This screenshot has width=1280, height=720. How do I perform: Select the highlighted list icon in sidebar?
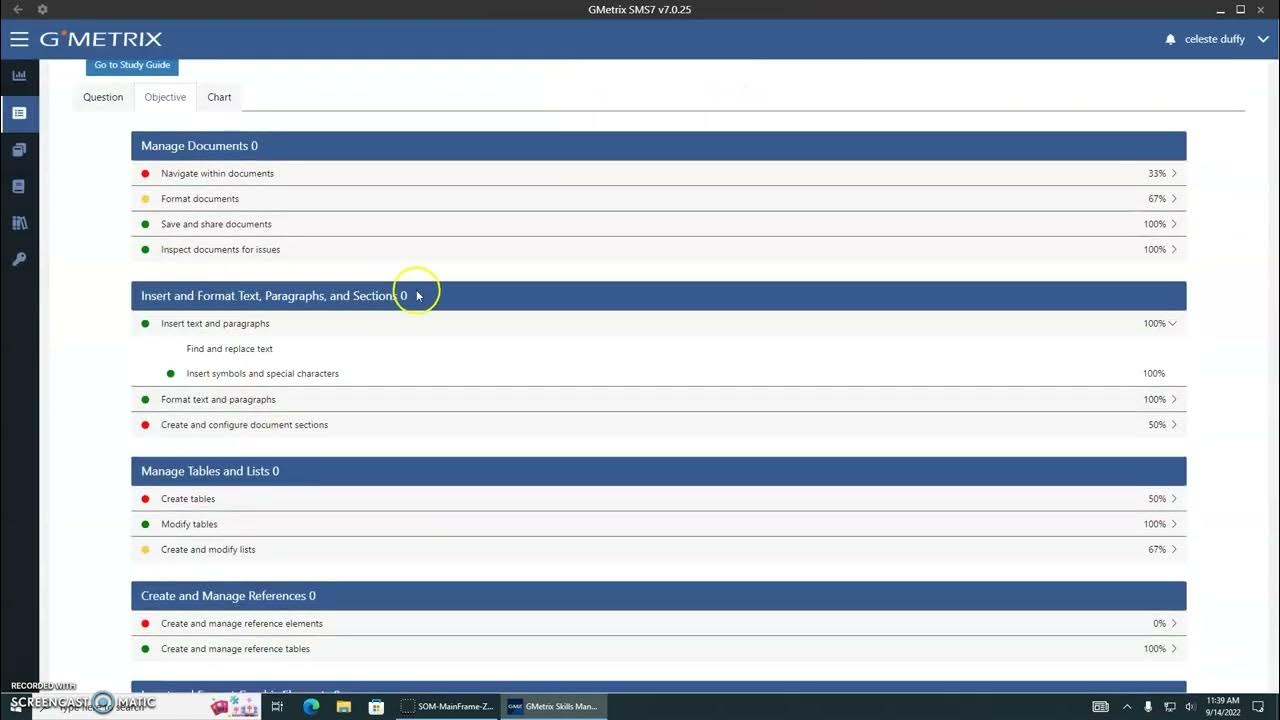click(19, 113)
